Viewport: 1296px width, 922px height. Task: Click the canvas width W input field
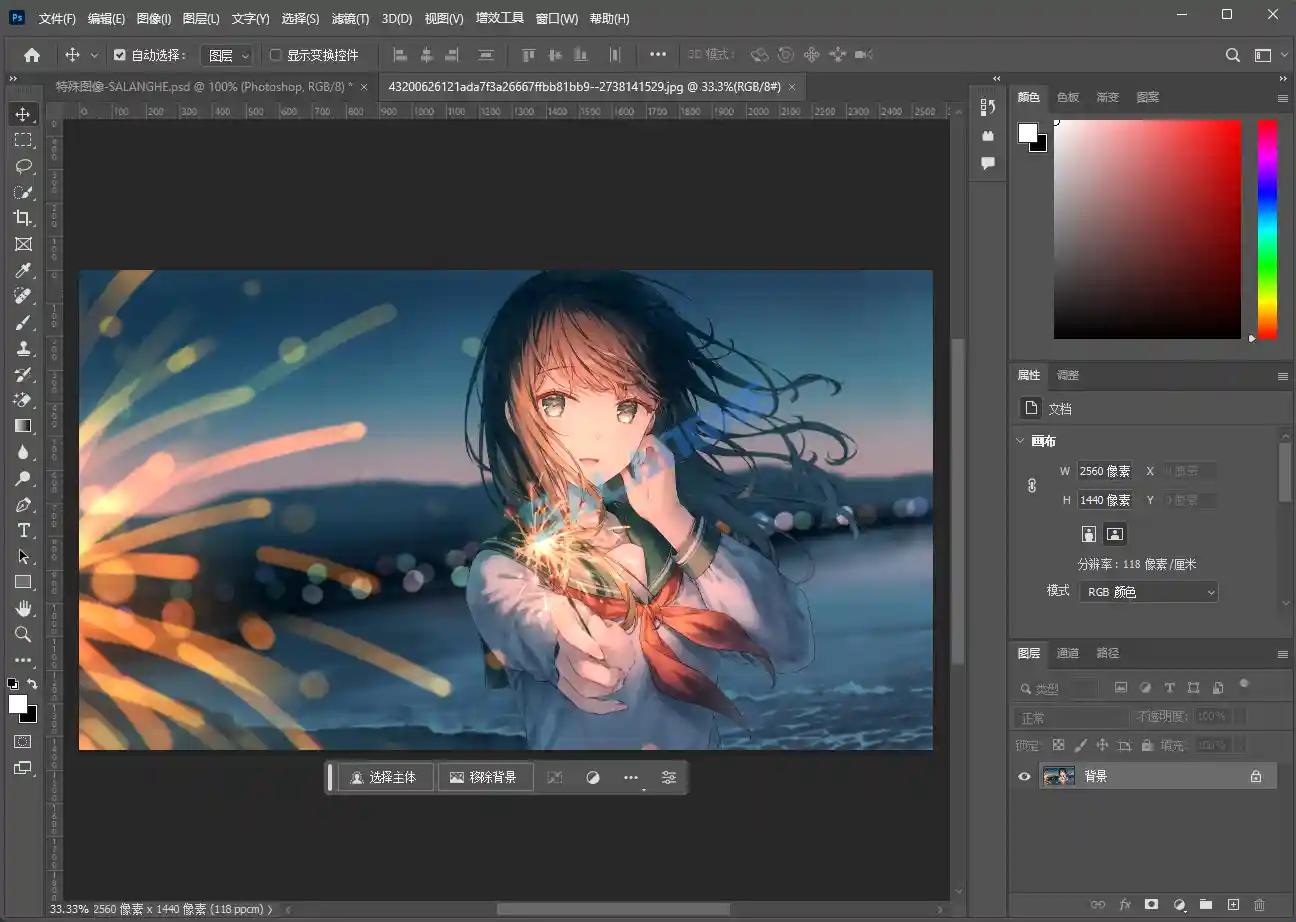(1106, 471)
